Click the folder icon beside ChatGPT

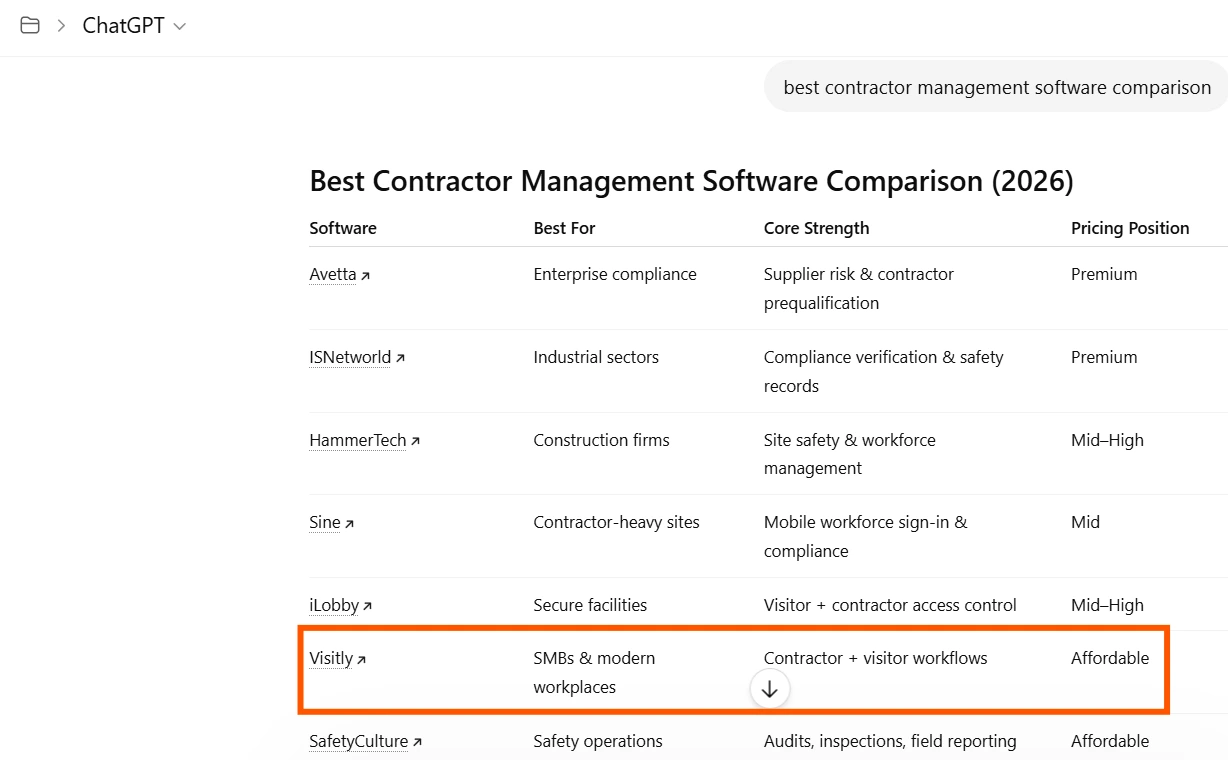[x=30, y=26]
